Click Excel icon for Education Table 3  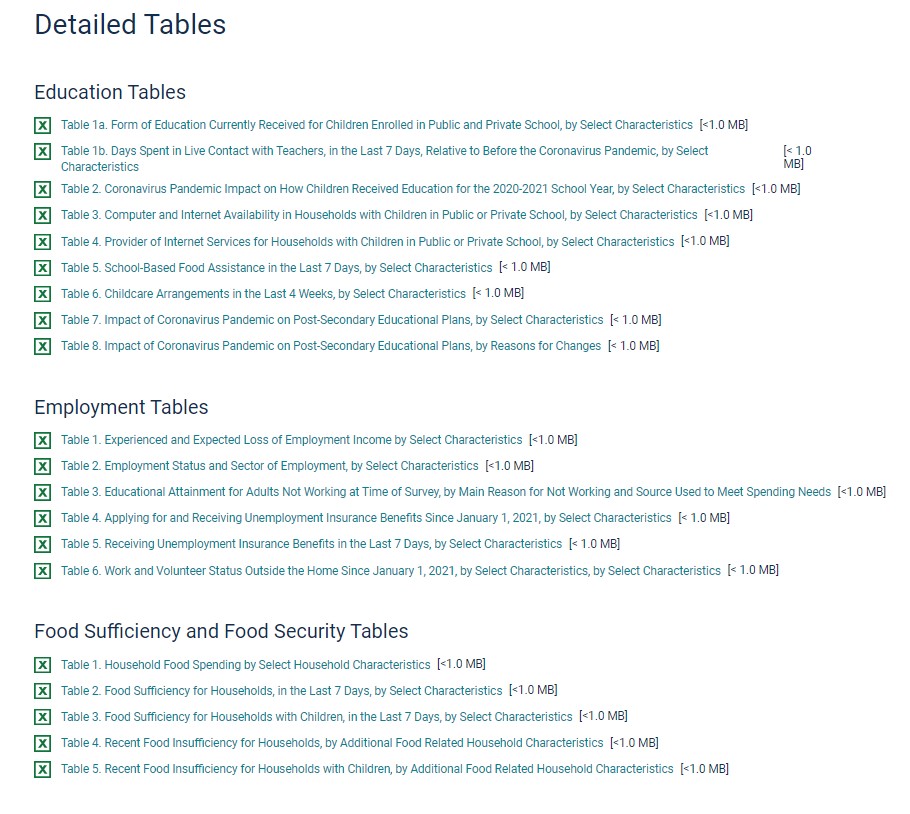[43, 215]
